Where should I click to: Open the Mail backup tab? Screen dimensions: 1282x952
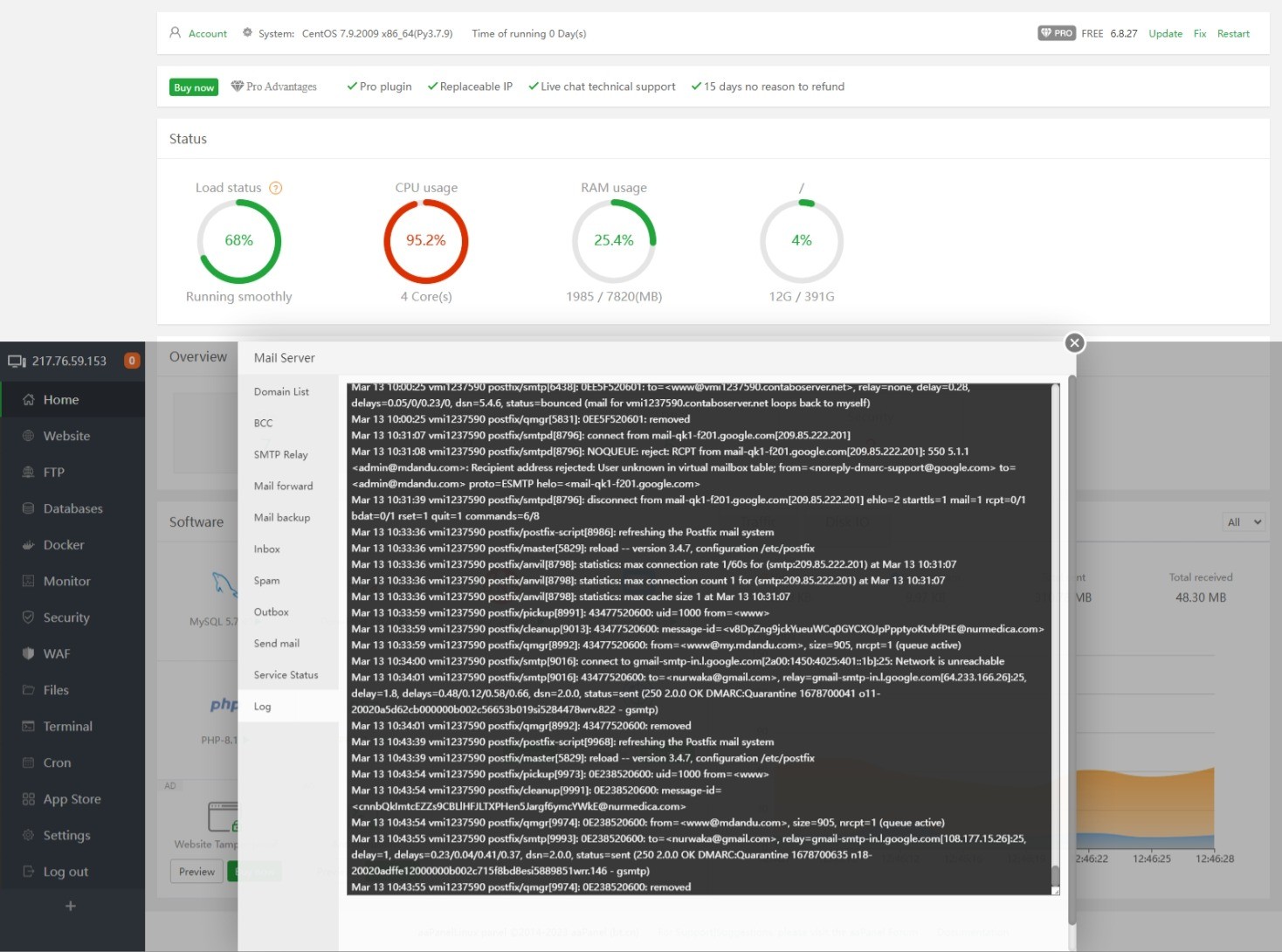pos(282,518)
